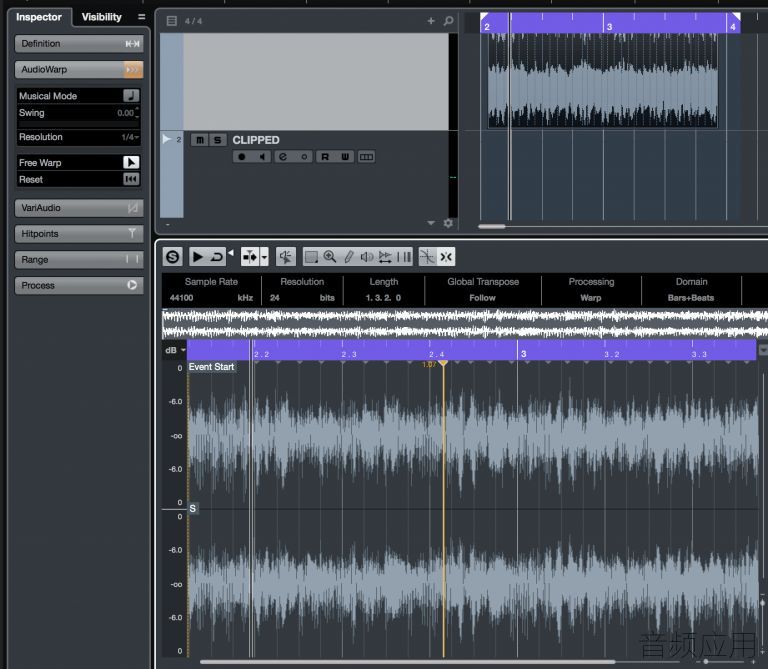The width and height of the screenshot is (768, 669).
Task: Toggle Solo Editor button in sample editor toolbar
Action: coord(172,257)
